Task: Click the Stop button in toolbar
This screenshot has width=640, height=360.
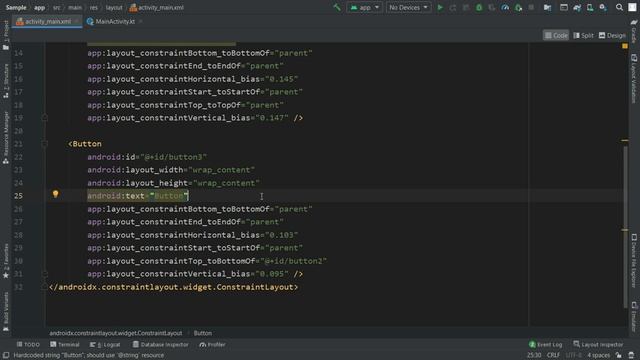Action: pos(531,7)
